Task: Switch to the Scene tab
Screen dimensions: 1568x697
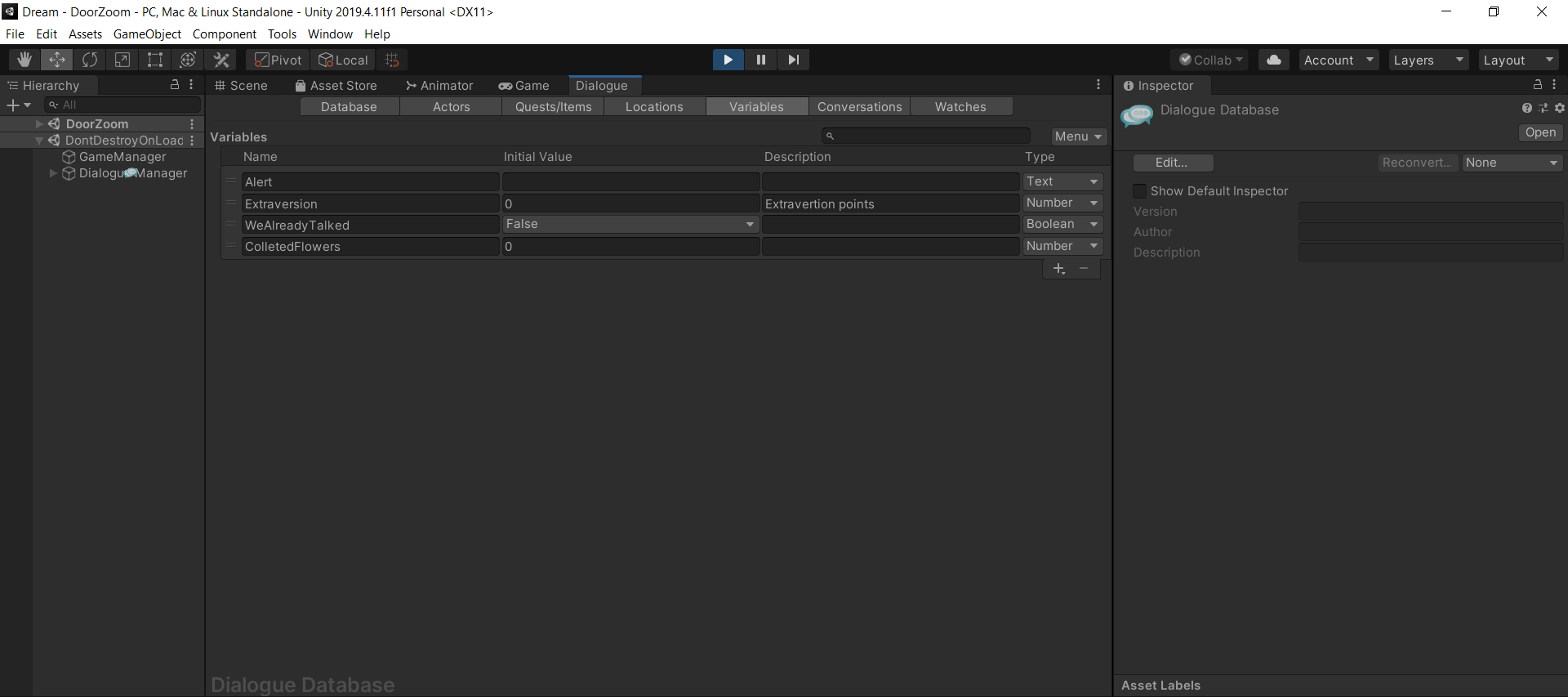Action: tap(241, 85)
